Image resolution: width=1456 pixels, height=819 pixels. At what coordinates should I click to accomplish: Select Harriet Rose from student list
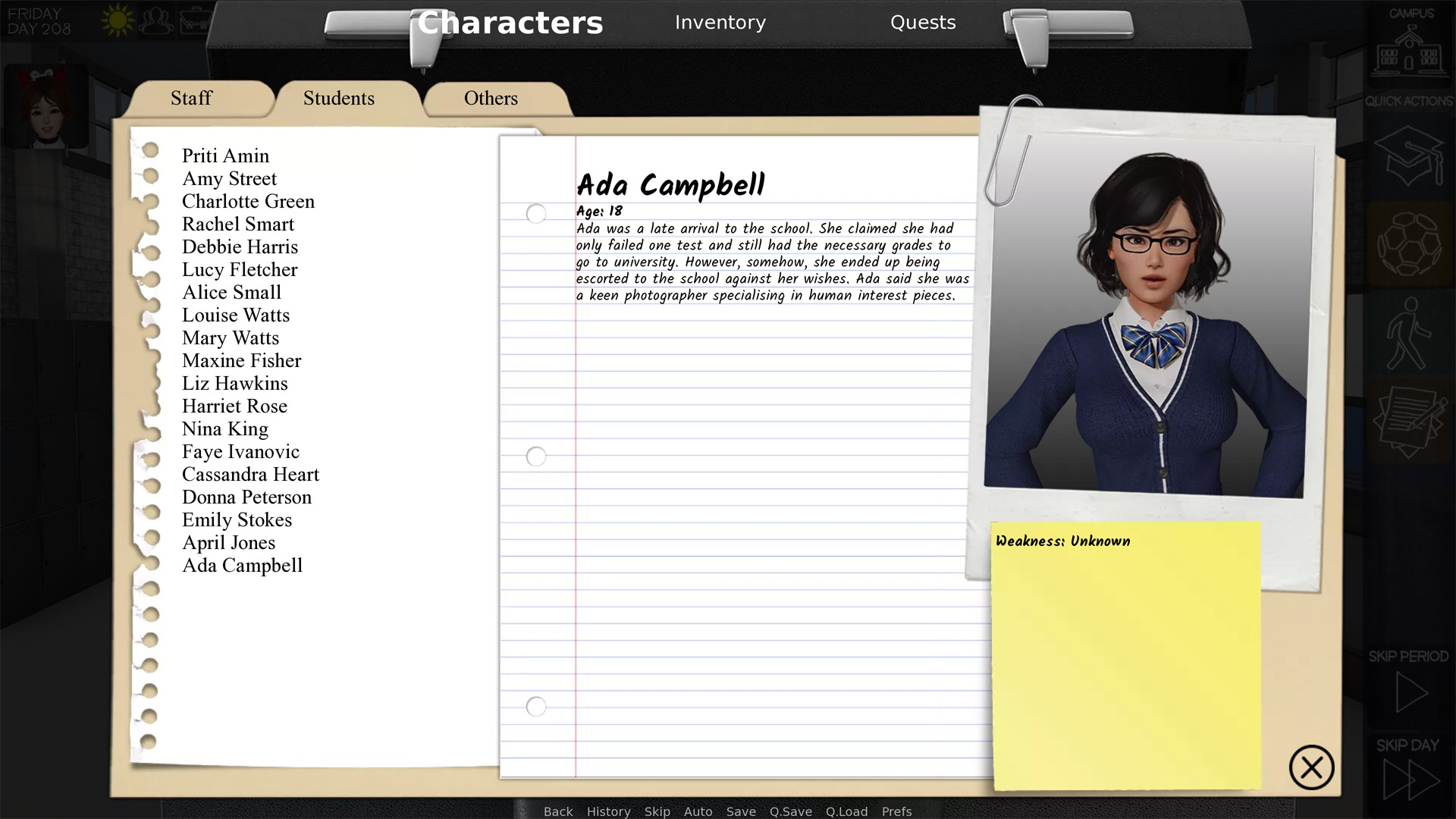tap(234, 406)
